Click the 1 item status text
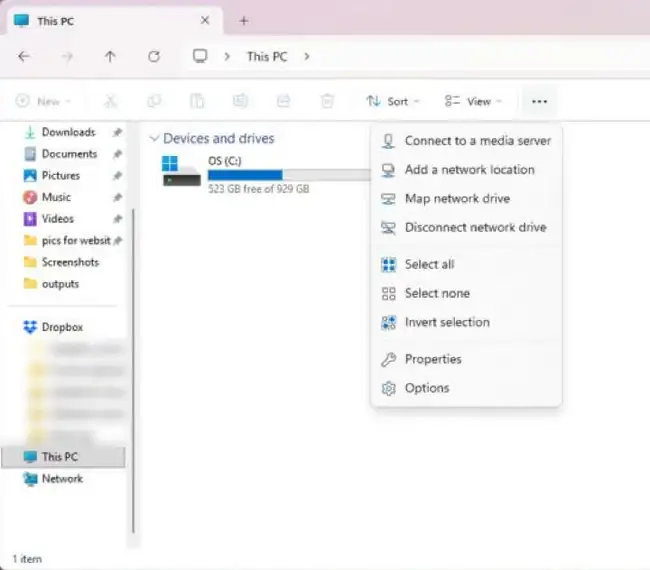The width and height of the screenshot is (650, 570). coord(27,559)
